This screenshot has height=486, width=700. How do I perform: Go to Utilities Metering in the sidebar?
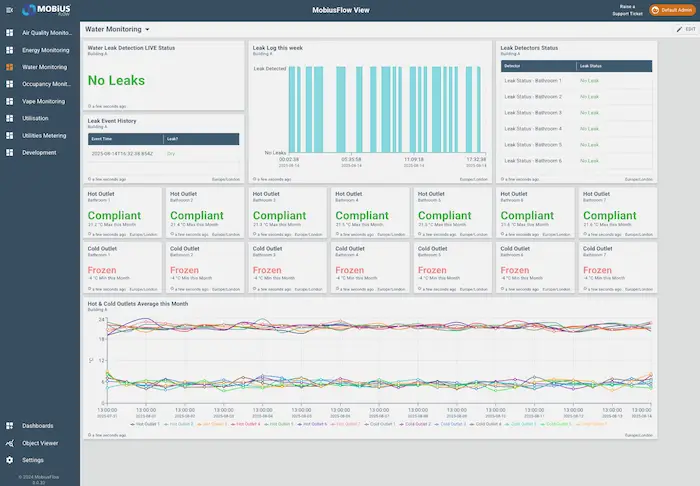(44, 135)
